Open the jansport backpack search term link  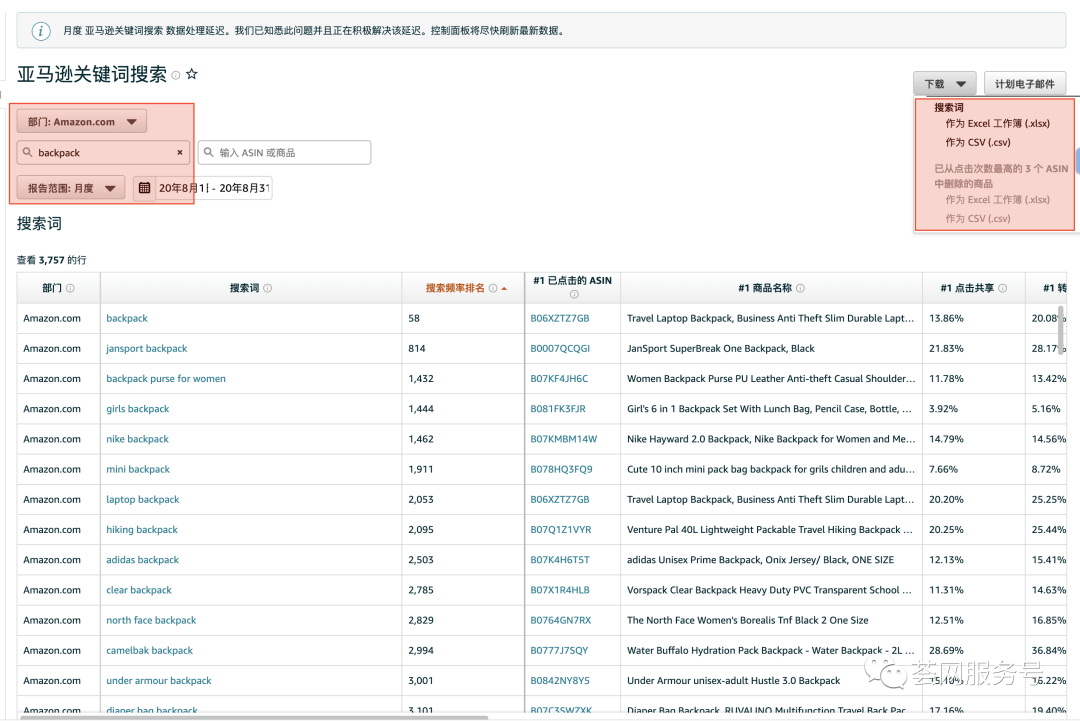(147, 349)
